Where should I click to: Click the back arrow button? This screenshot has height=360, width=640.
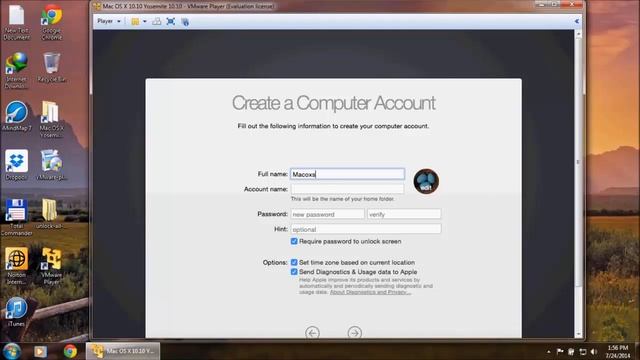(312, 333)
